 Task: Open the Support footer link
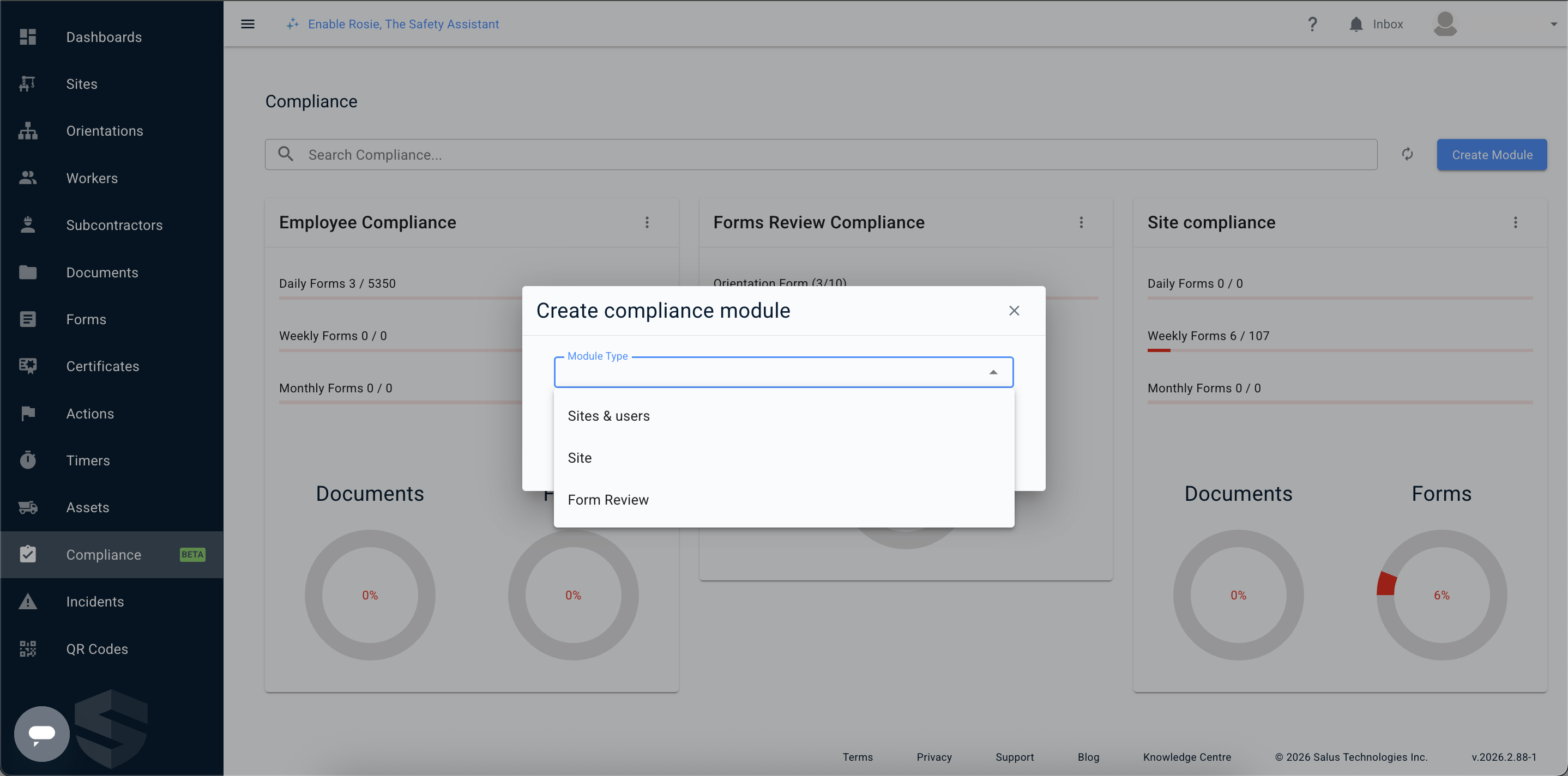[1014, 756]
